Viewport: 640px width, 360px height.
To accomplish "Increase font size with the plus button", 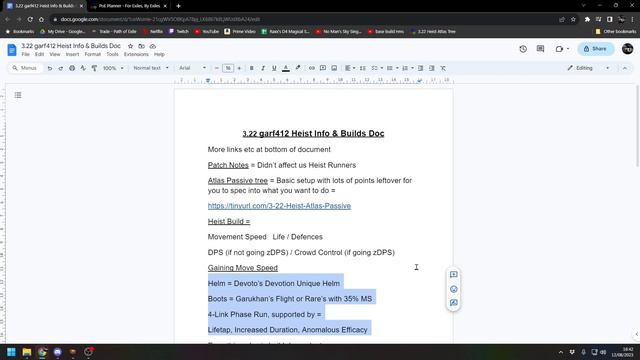I will [239, 68].
